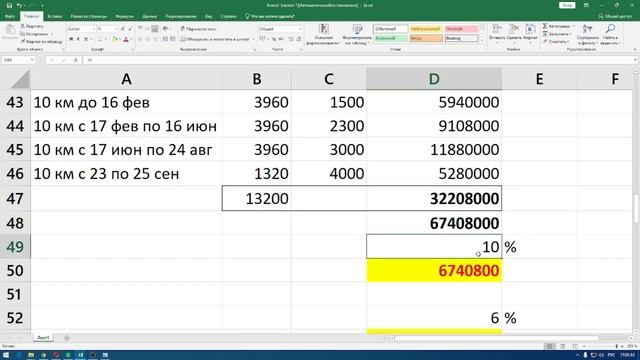Image resolution: width=640 pixels, height=360 pixels.
Task: Click the cell containing 32208000
Action: point(434,198)
